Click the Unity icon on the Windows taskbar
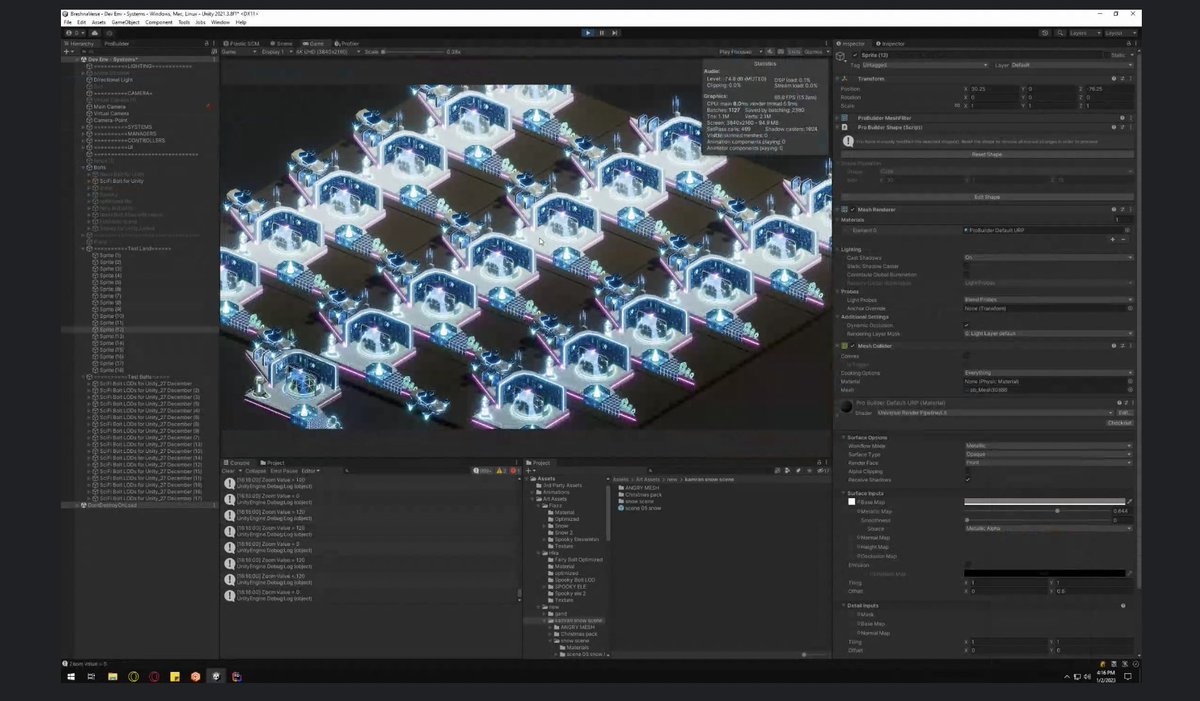Viewport: 1200px width, 701px height. [215, 677]
